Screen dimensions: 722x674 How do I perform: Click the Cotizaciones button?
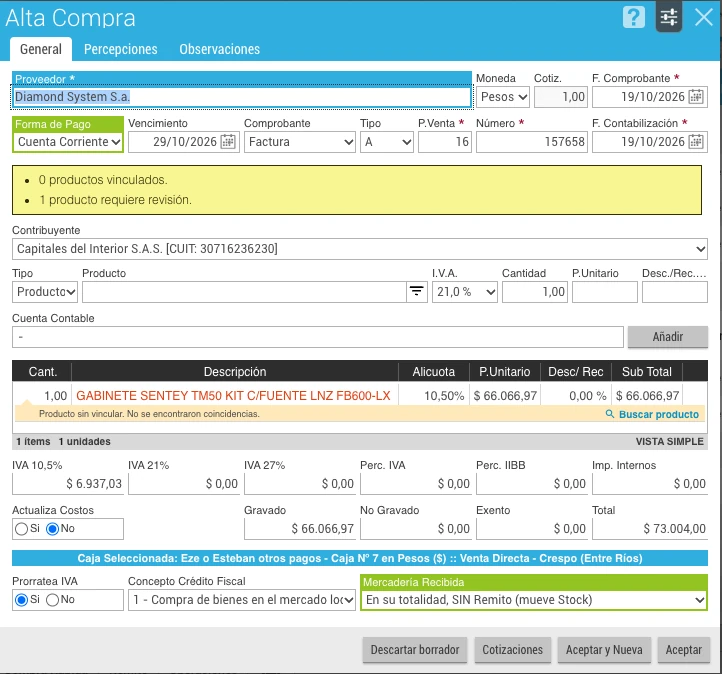tap(512, 650)
